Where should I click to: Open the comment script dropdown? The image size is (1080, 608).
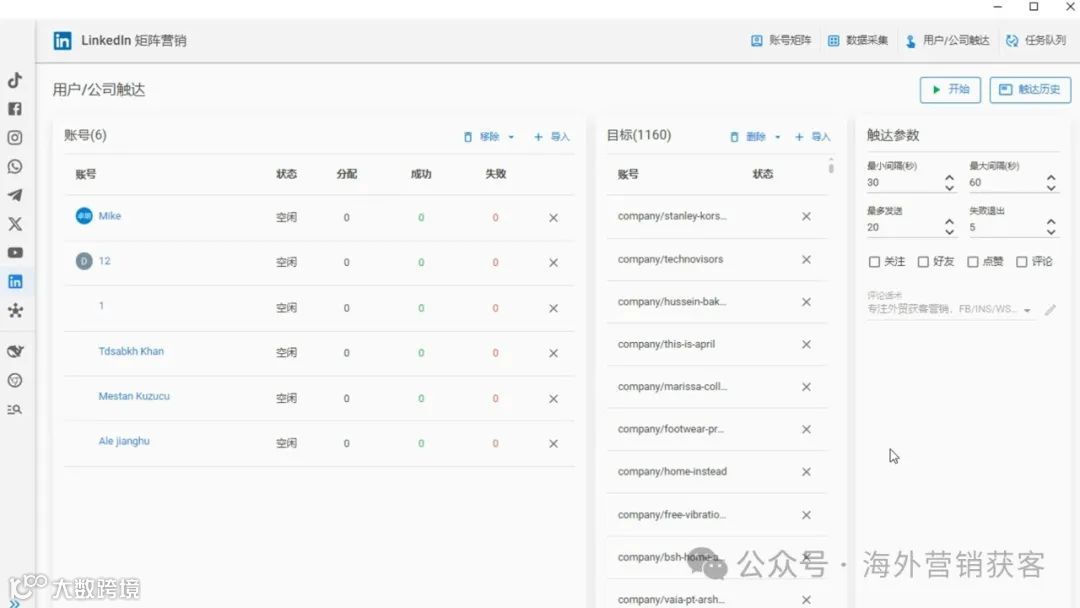point(1027,311)
